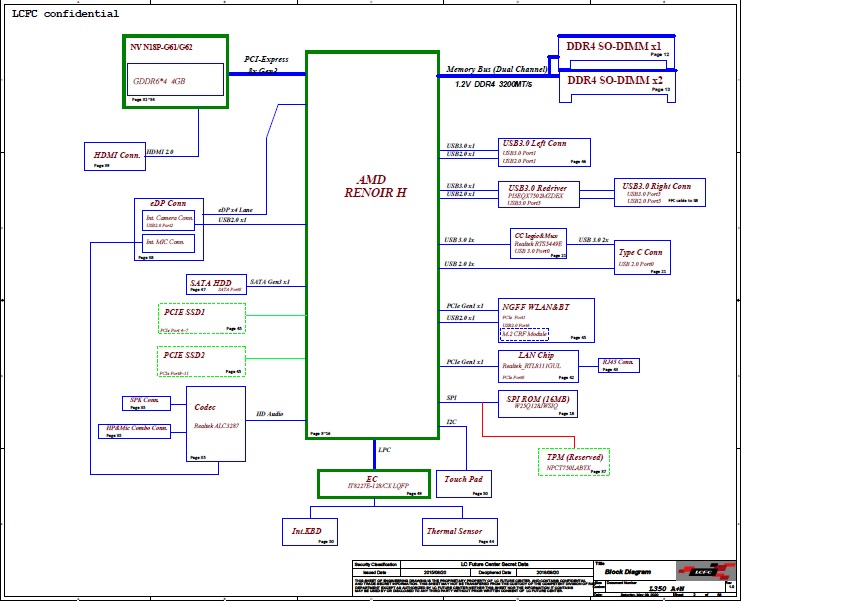Click Realtek ALC3287 text in Codec block
Viewport: 851px width, 601px height.
(x=216, y=426)
